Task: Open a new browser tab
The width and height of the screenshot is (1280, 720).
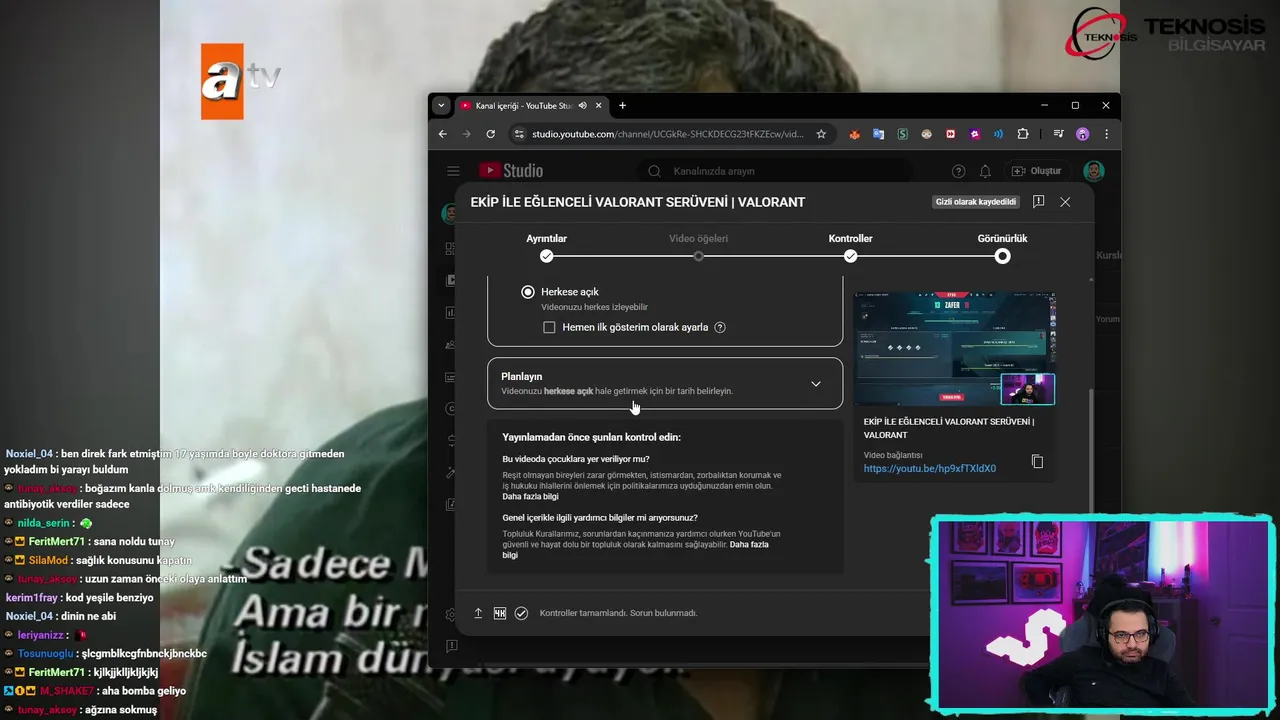Action: (x=622, y=105)
